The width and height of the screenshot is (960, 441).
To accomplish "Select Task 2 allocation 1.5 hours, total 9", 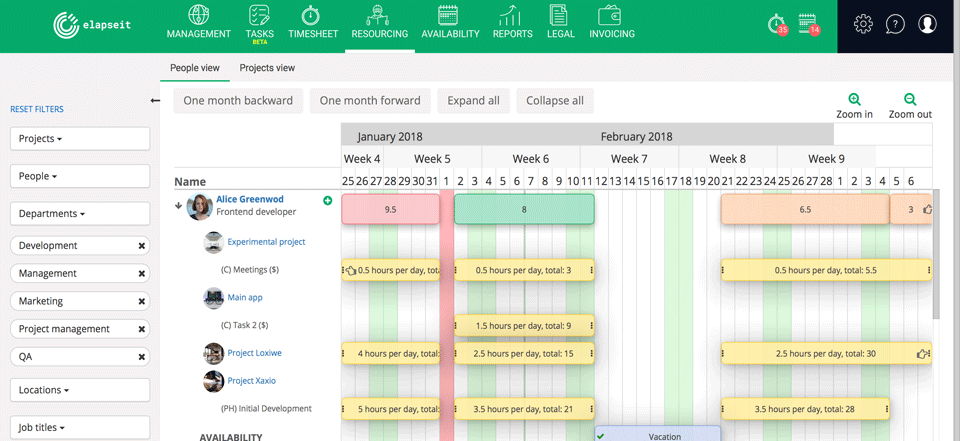I will pyautogui.click(x=524, y=326).
